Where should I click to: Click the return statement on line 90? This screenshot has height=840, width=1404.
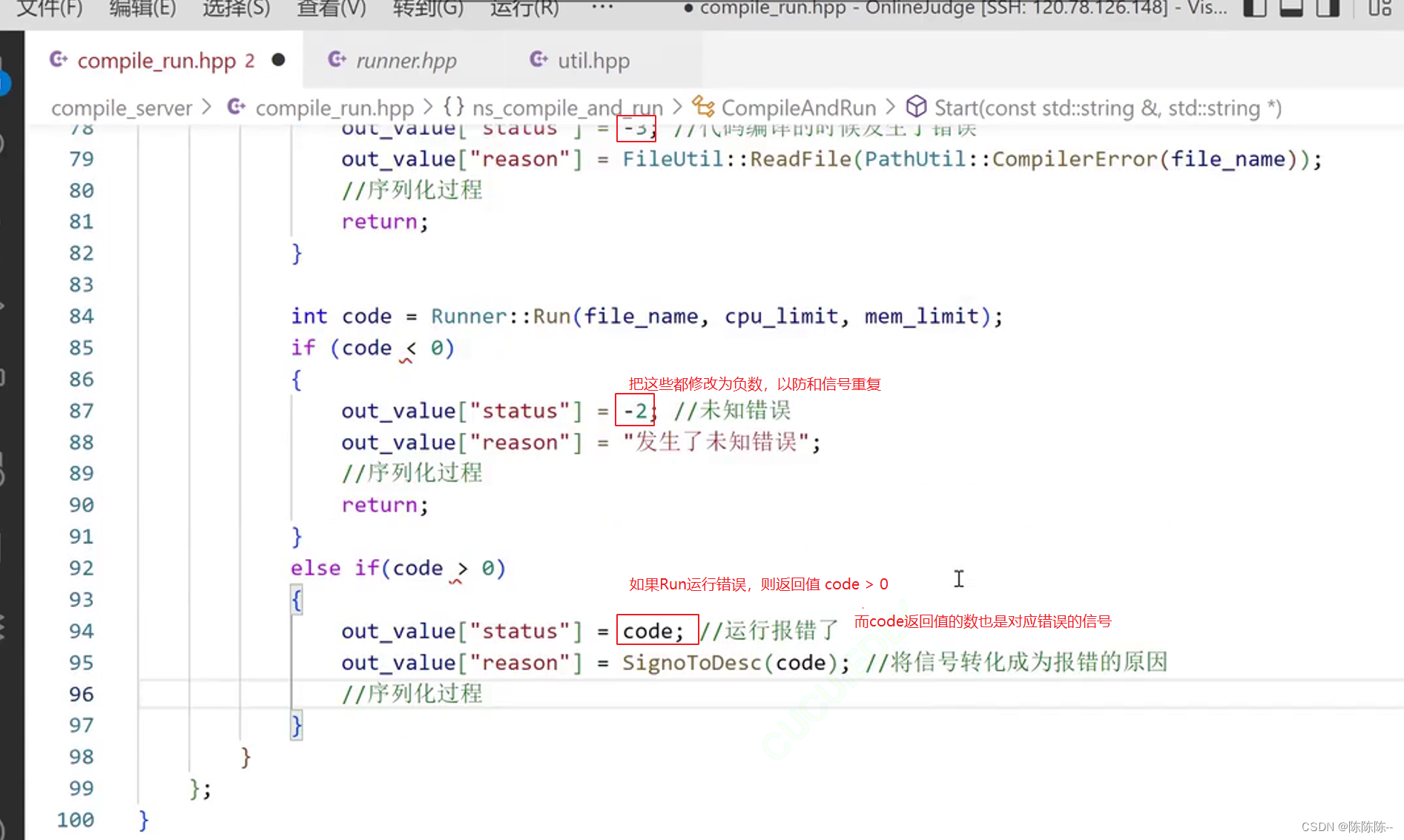385,505
